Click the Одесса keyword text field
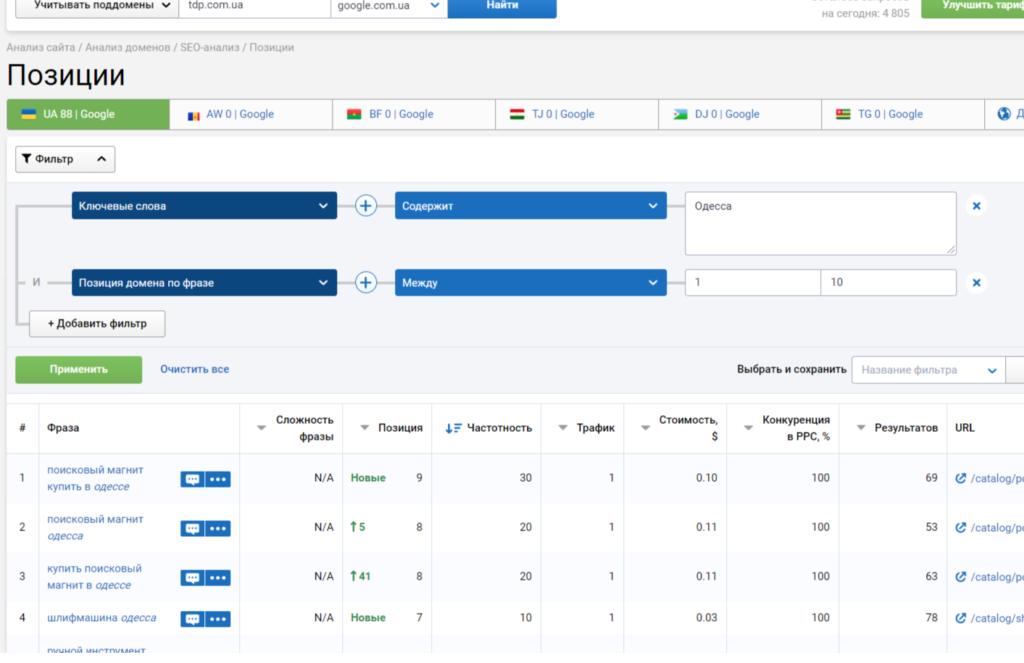The height and width of the screenshot is (663, 1024). [x=820, y=223]
